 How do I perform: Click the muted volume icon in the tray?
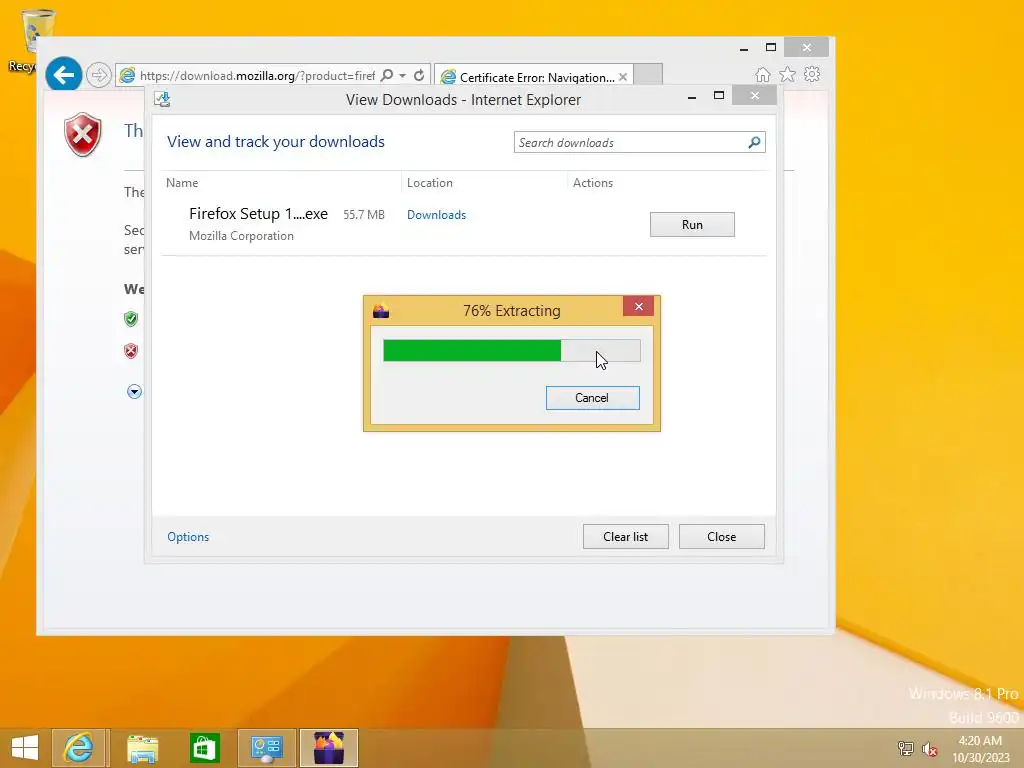[929, 749]
